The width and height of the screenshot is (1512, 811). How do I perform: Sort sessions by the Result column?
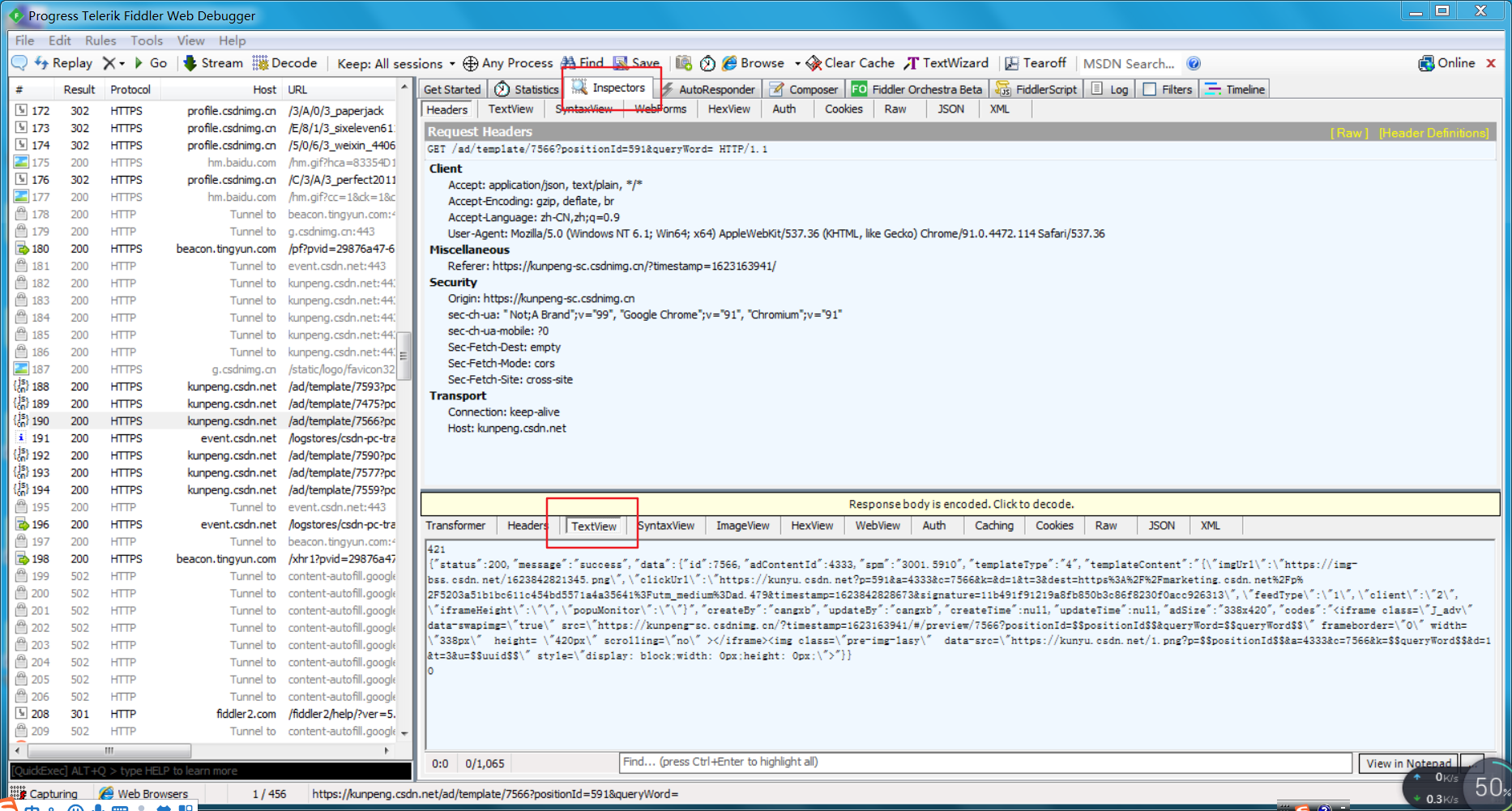(x=79, y=90)
